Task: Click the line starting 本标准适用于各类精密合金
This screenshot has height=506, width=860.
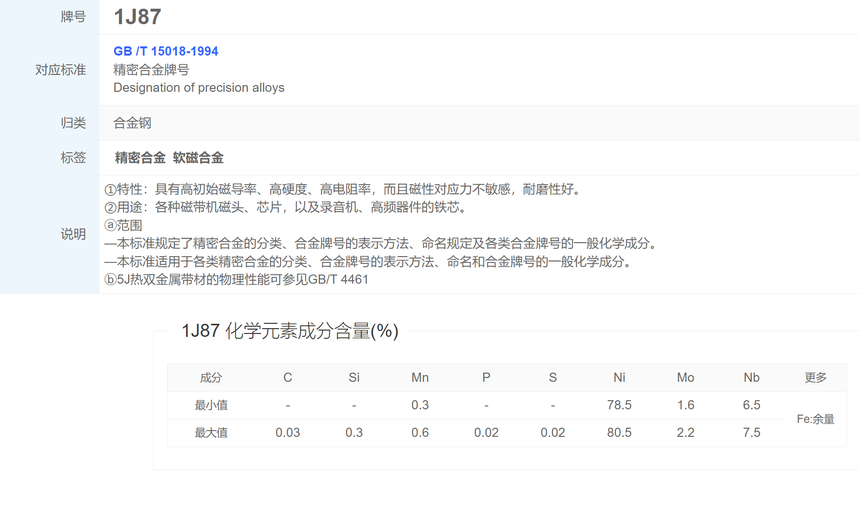Action: click(369, 261)
